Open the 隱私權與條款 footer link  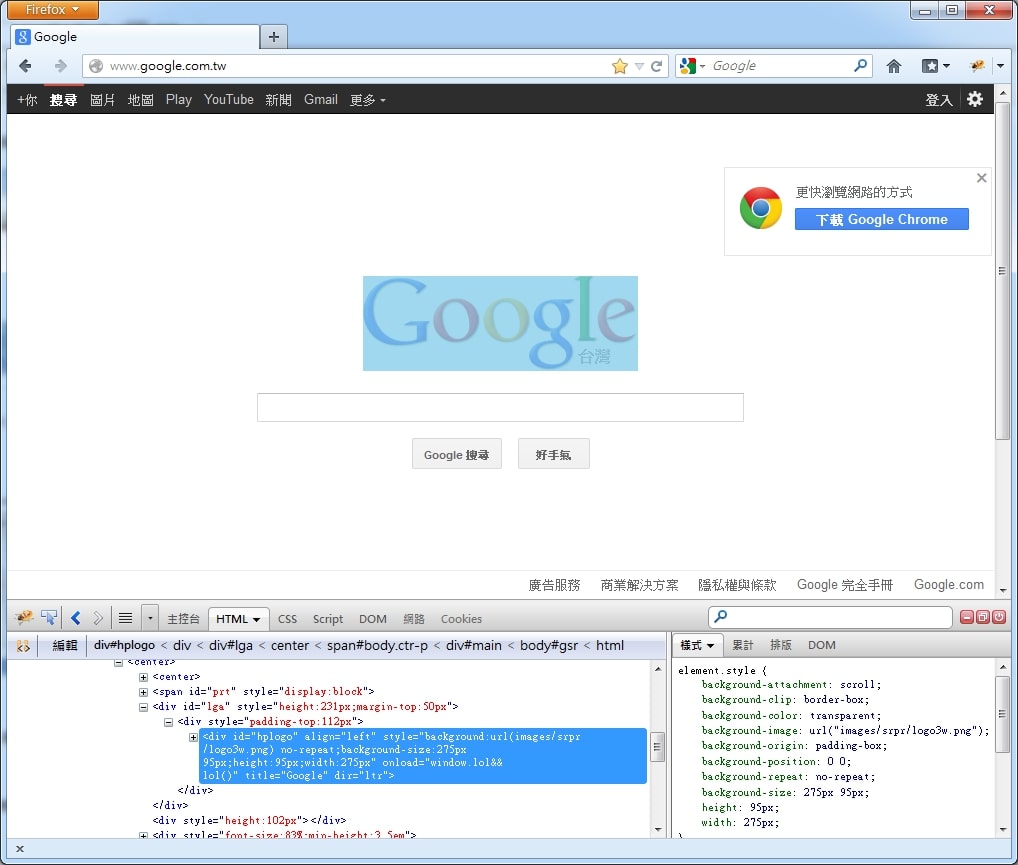[737, 585]
